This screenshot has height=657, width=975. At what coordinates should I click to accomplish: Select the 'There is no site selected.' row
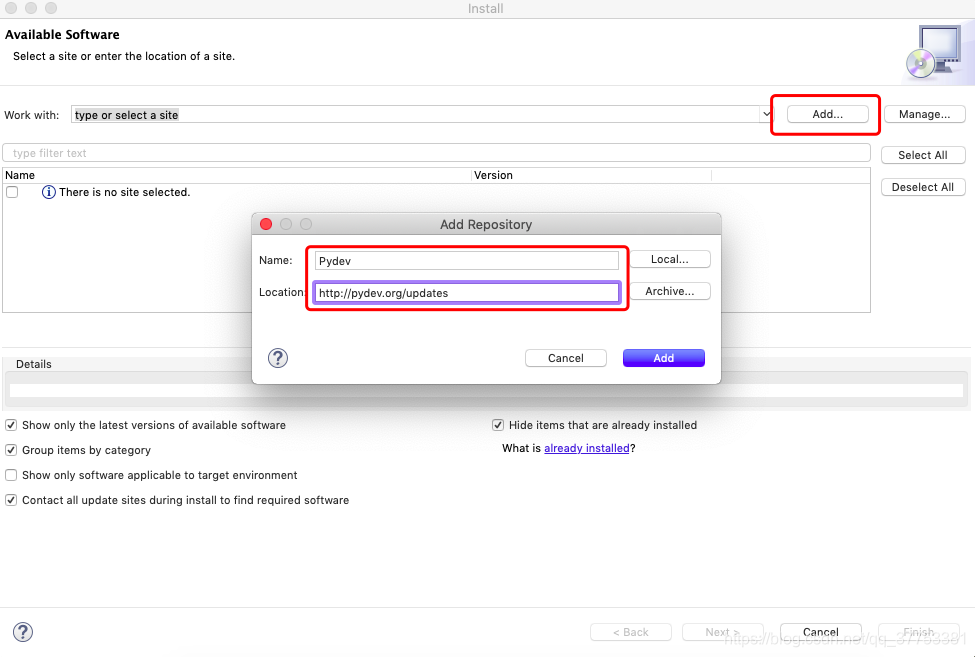435,192
